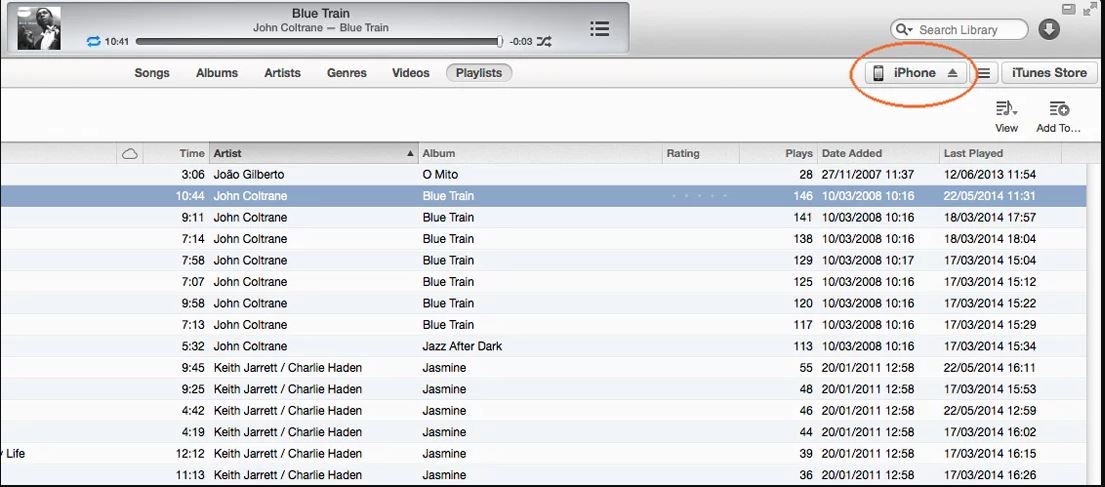
Task: Click the Search Library field
Action: [959, 30]
